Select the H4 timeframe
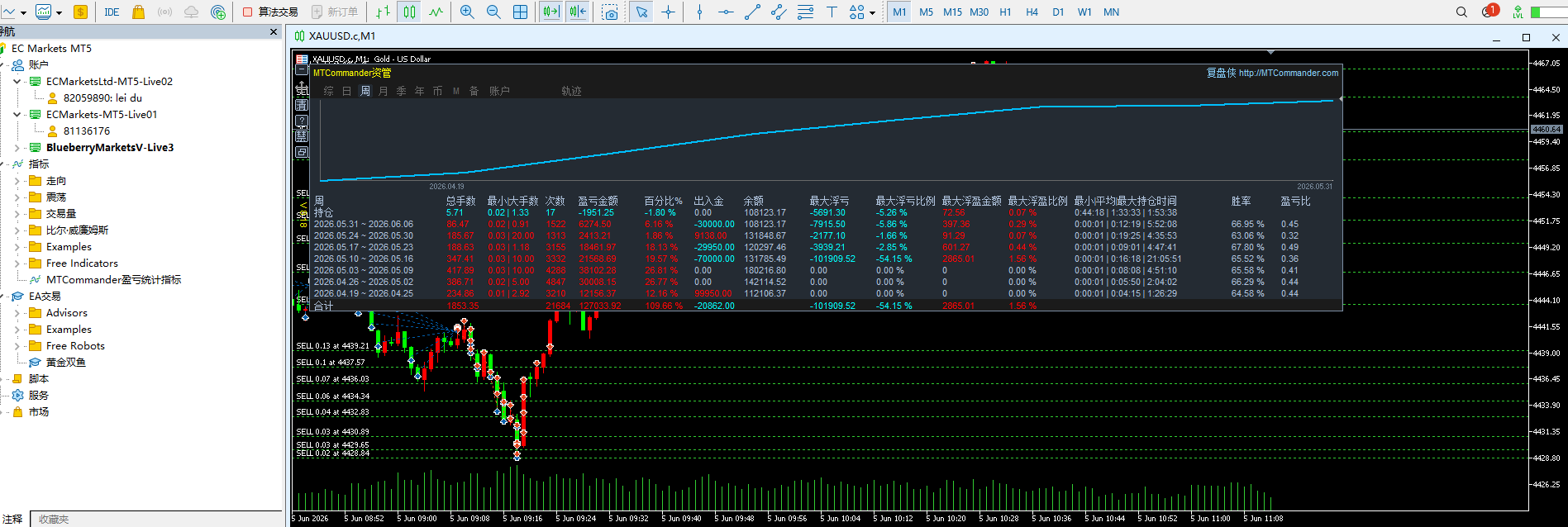The height and width of the screenshot is (527, 1568). coord(1032,12)
